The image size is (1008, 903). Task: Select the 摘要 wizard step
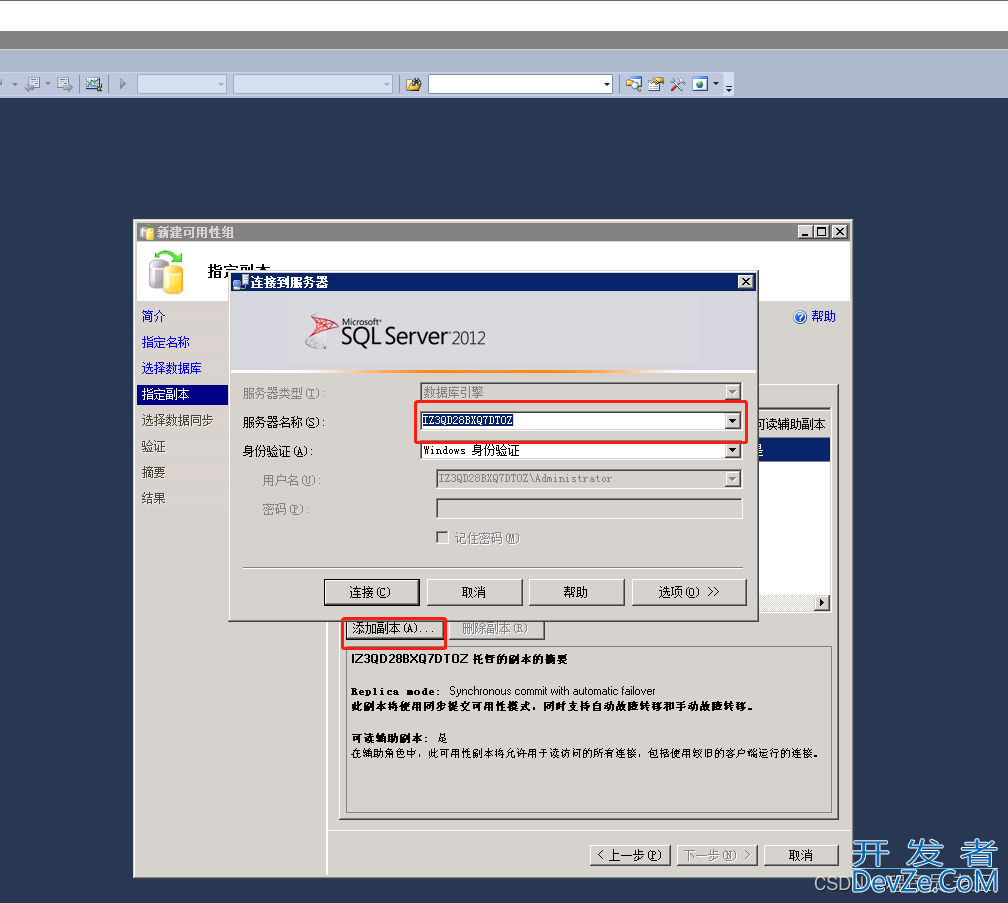pyautogui.click(x=154, y=472)
